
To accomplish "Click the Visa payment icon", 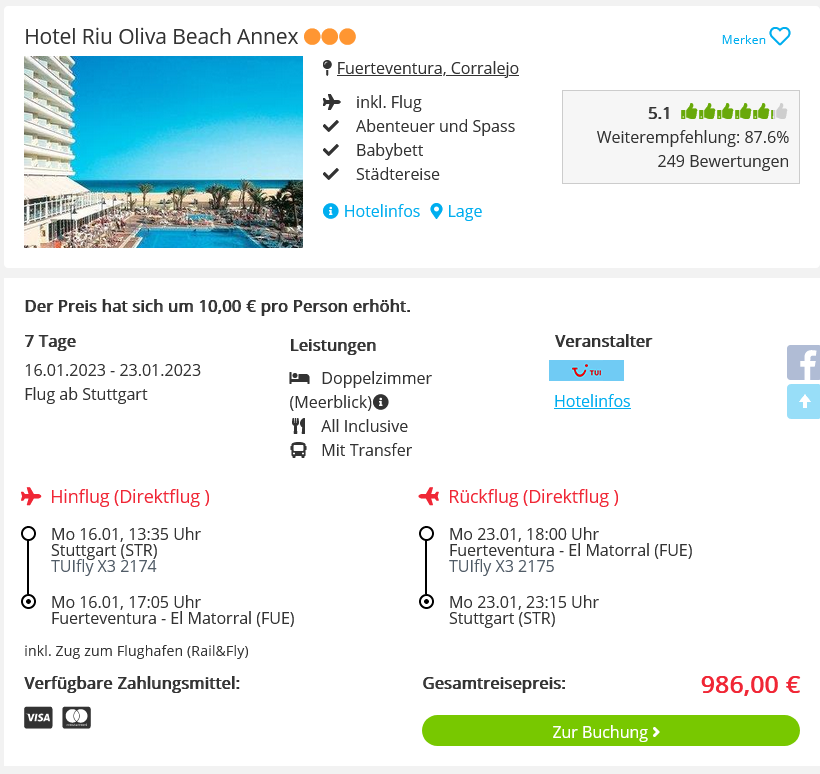I will coord(38,718).
